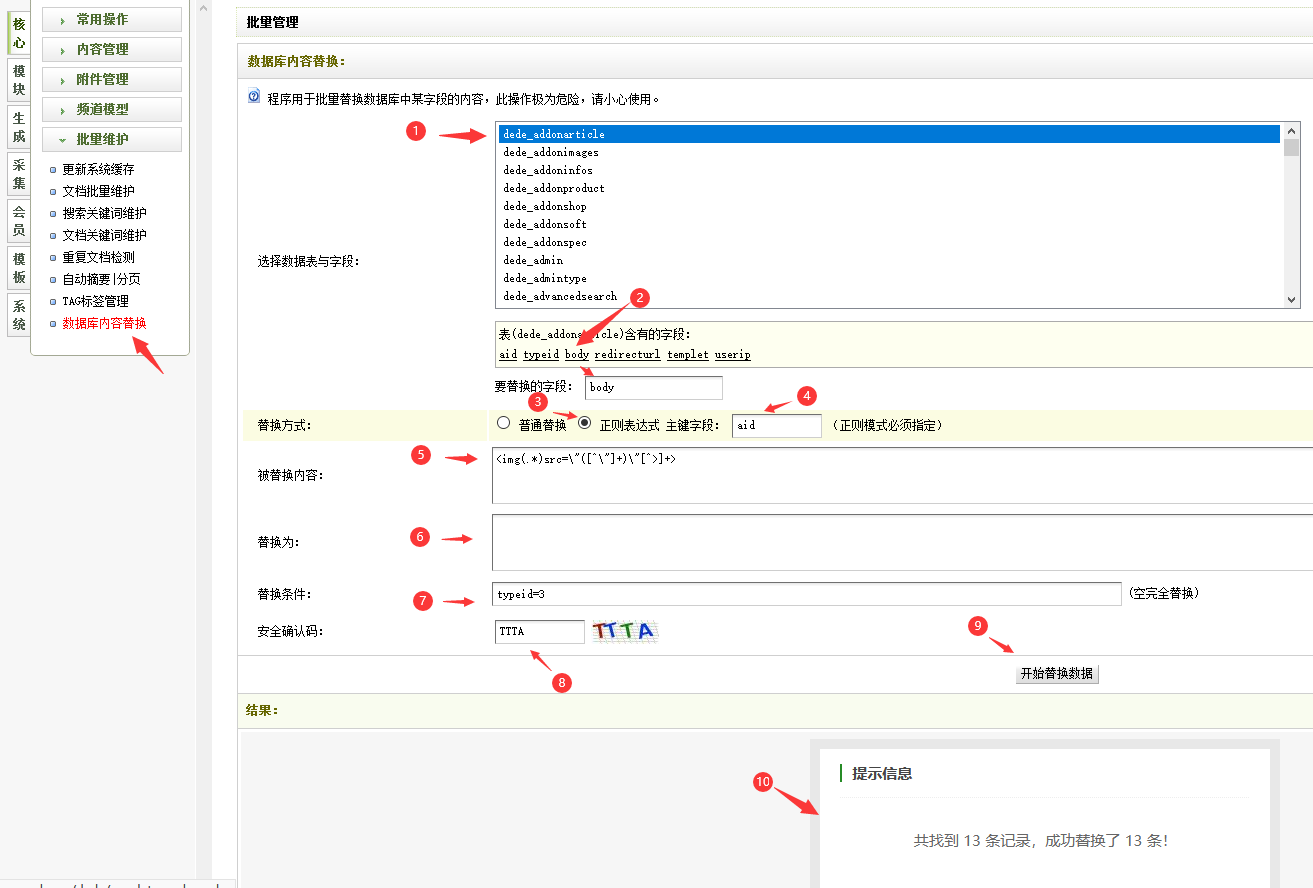Click the 安全确认码 input field
This screenshot has height=888, width=1313.
(x=538, y=631)
